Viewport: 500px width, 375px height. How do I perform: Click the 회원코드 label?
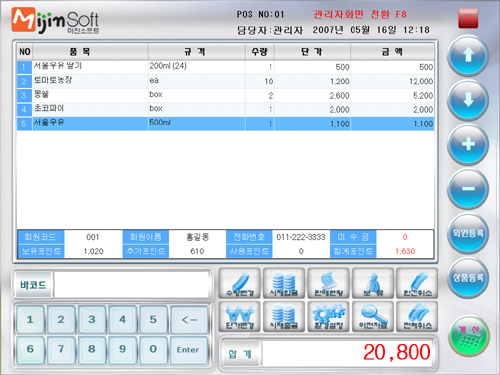click(41, 237)
